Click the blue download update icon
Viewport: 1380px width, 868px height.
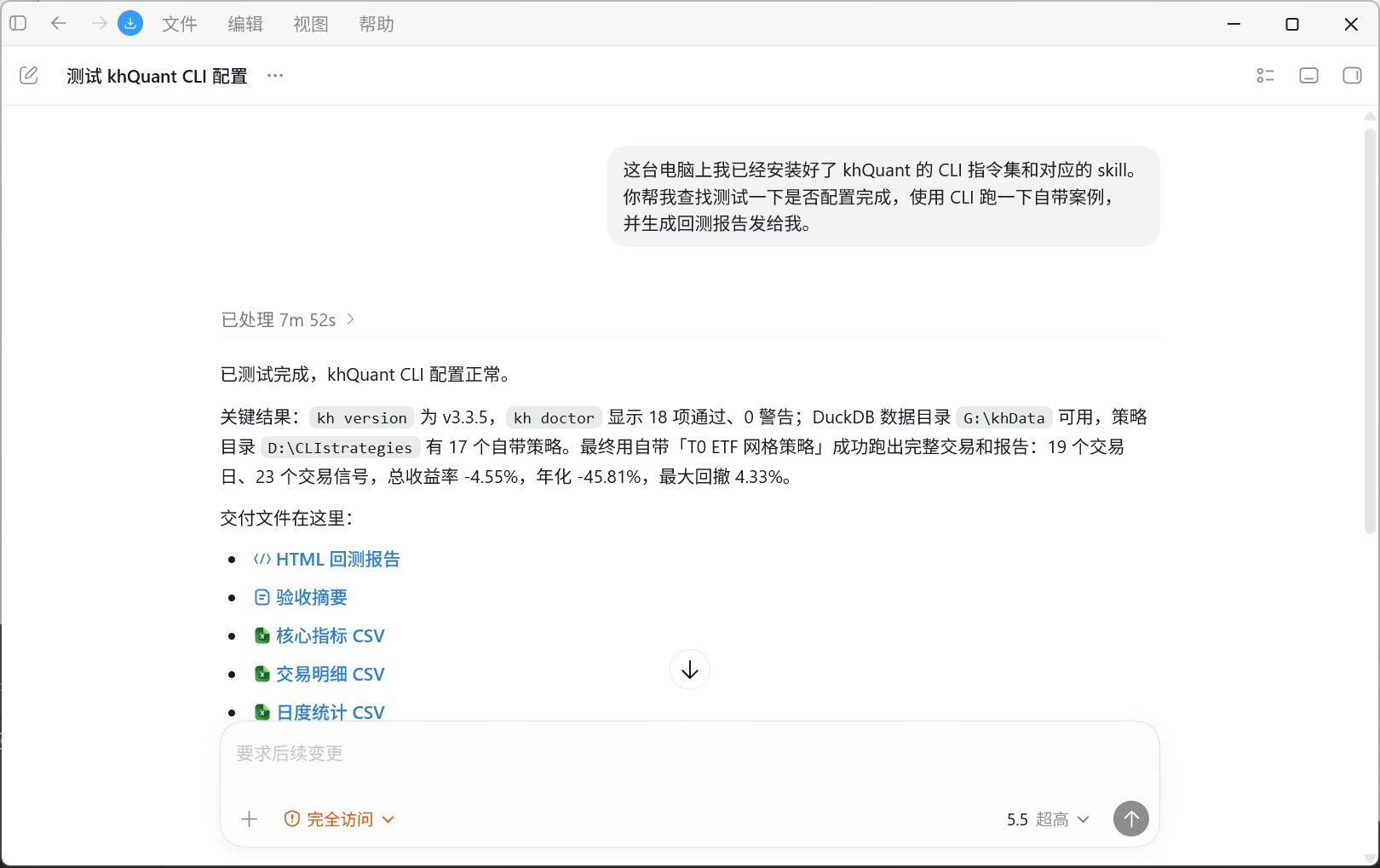pos(130,24)
